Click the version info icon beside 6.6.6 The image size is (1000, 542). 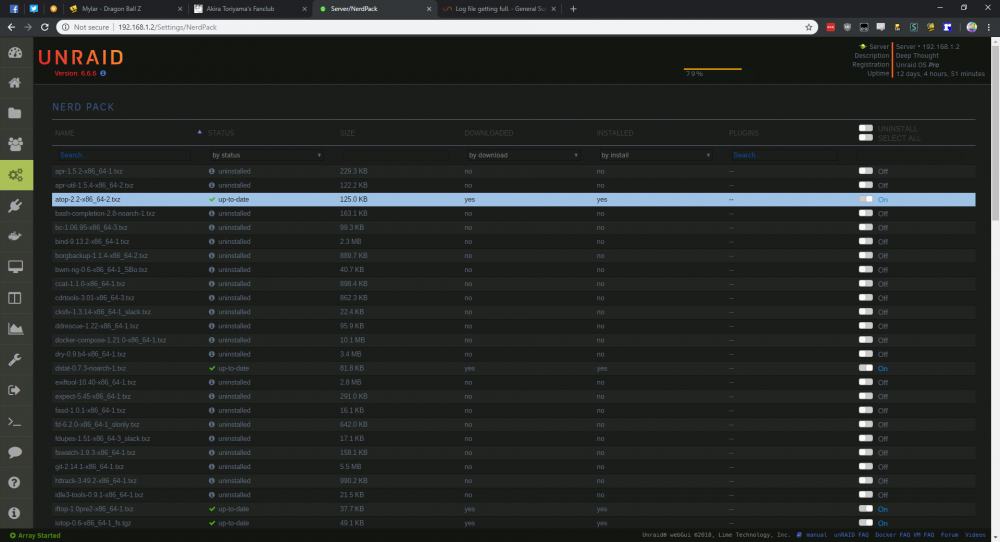(103, 73)
